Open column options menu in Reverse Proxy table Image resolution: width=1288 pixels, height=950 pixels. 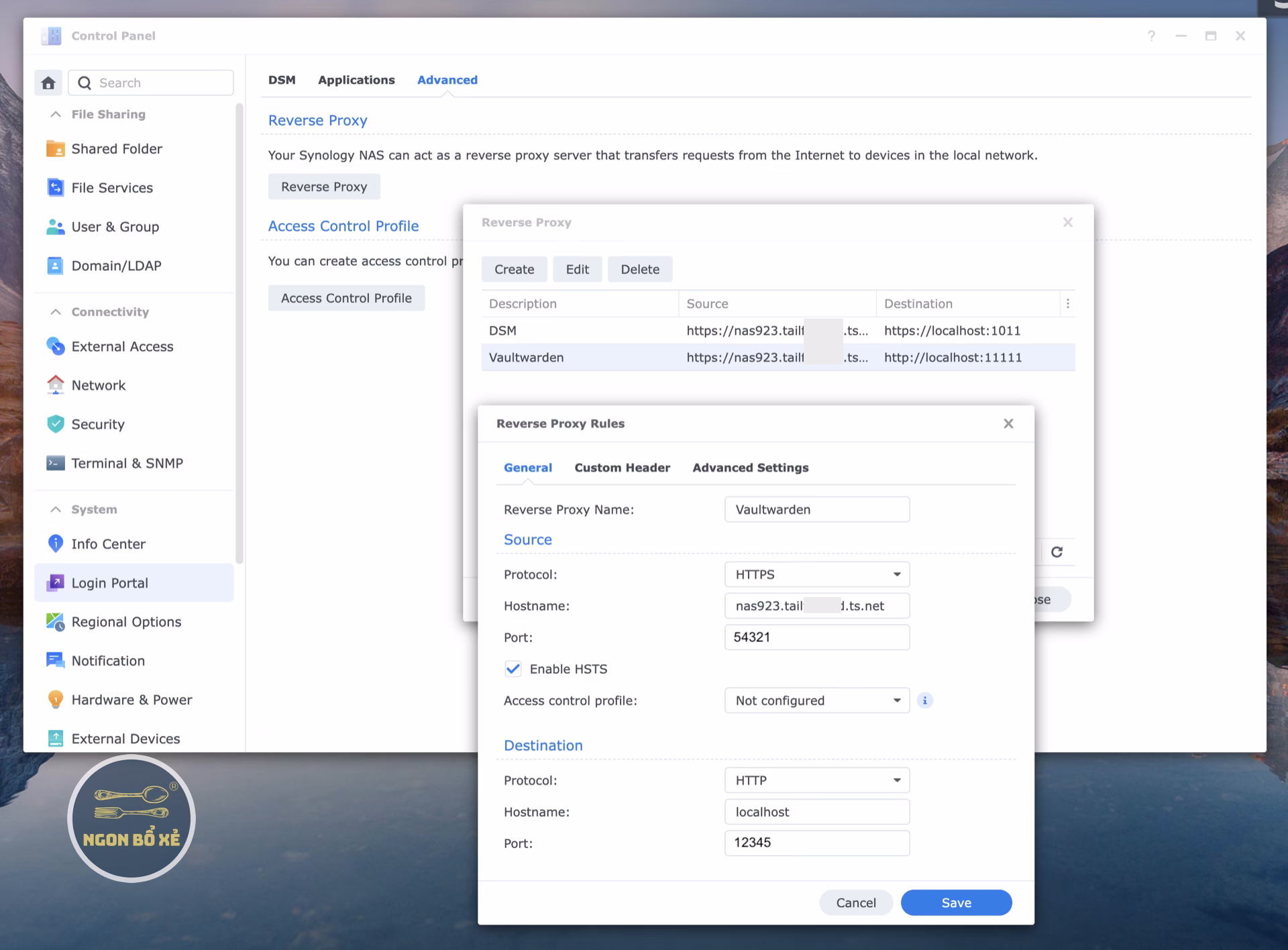[1068, 304]
